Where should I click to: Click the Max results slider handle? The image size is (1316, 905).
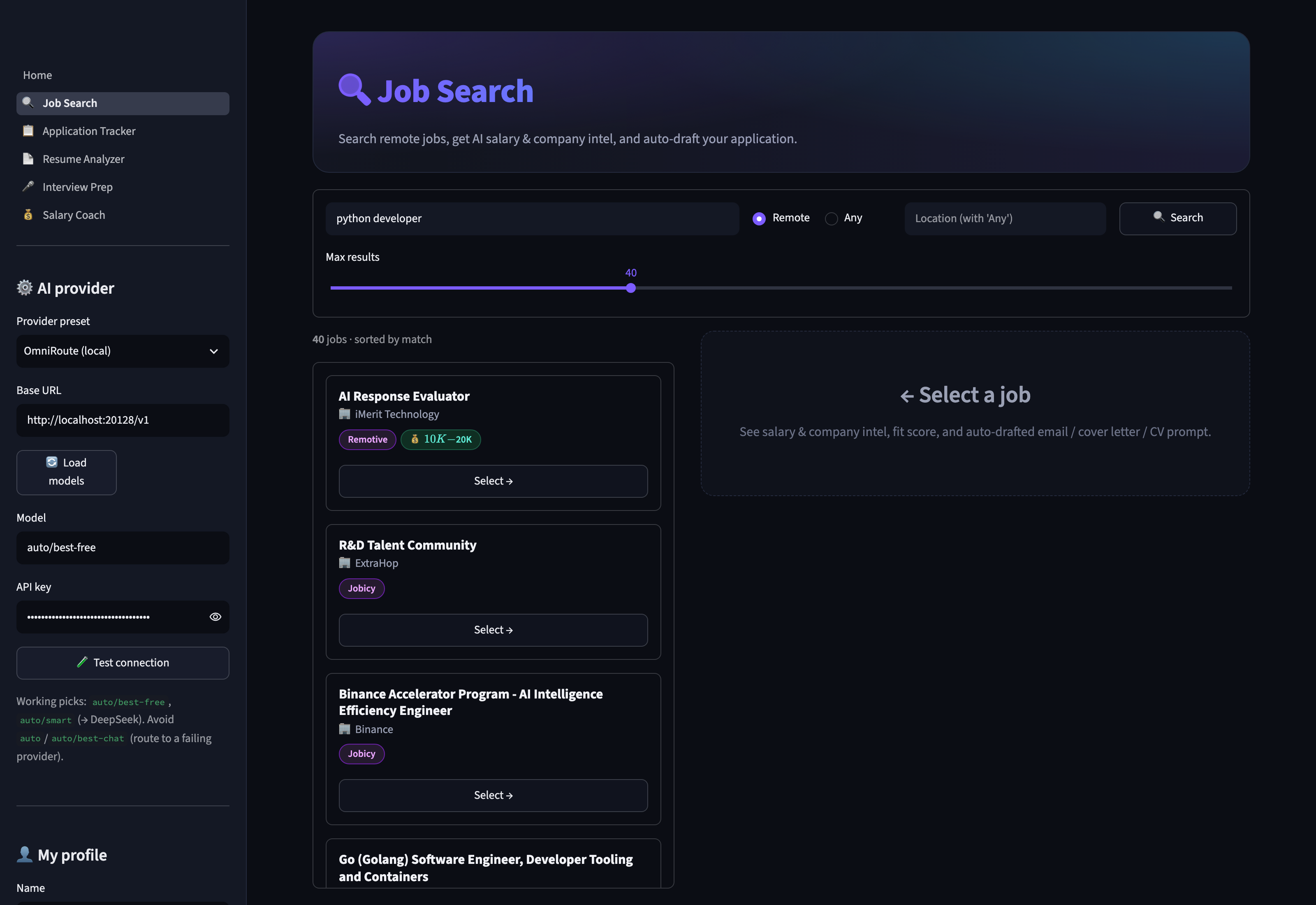[x=631, y=288]
